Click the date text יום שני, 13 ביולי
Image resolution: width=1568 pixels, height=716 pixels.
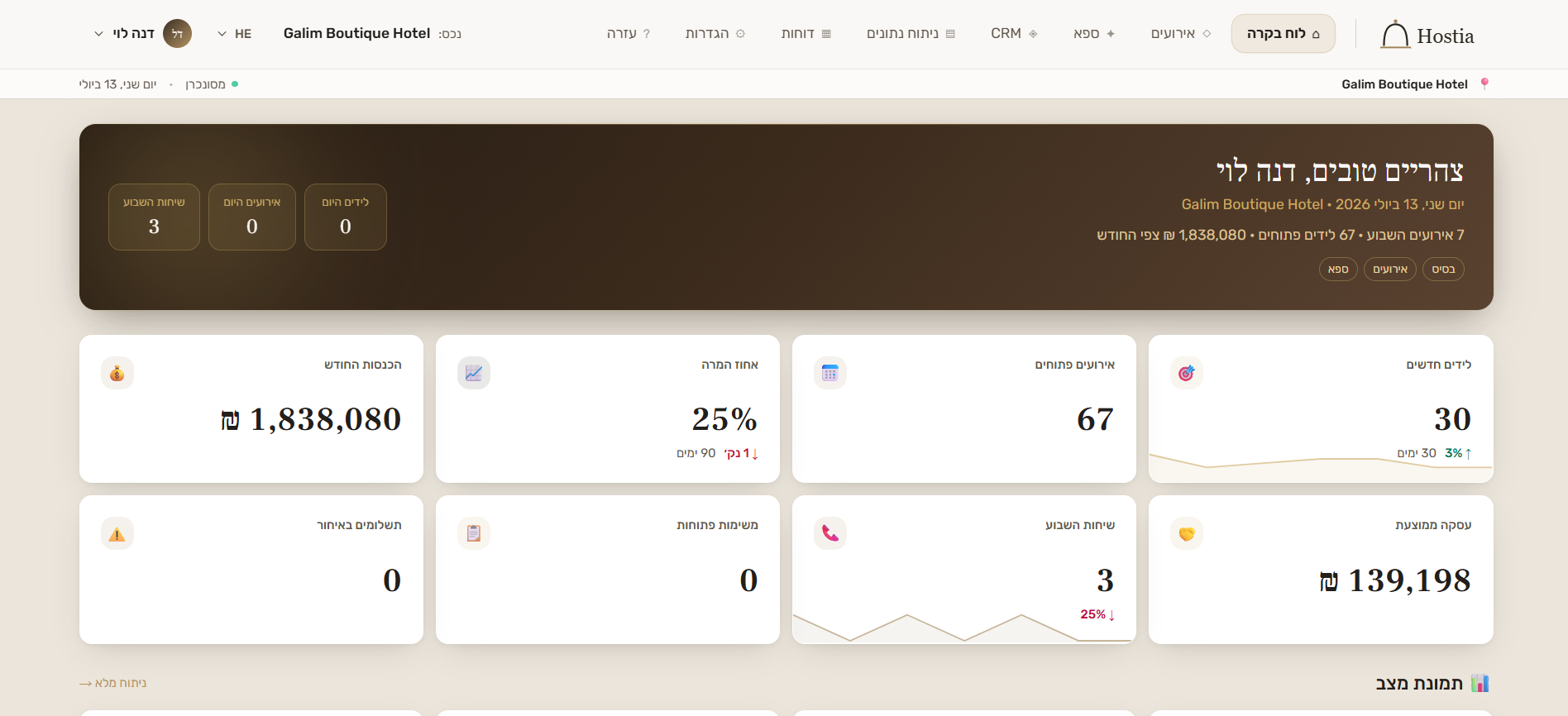117,84
